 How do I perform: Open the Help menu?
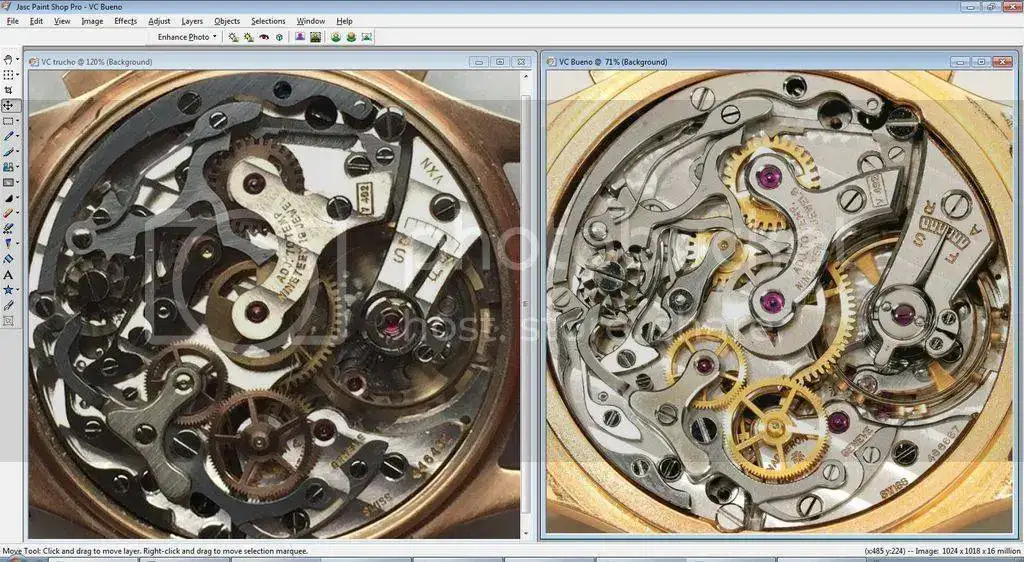pyautogui.click(x=344, y=21)
